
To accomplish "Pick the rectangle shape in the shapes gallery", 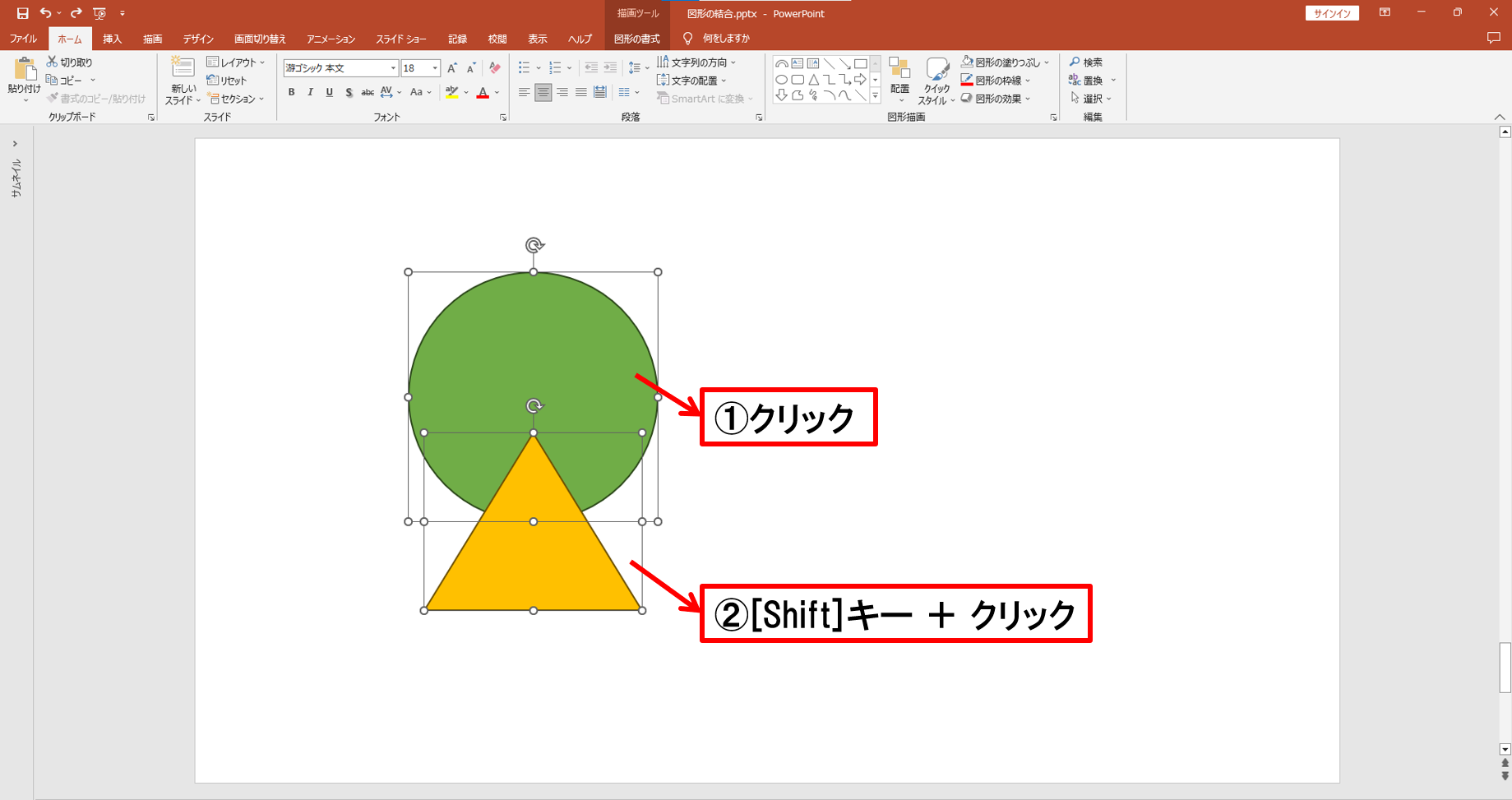I will click(x=860, y=63).
